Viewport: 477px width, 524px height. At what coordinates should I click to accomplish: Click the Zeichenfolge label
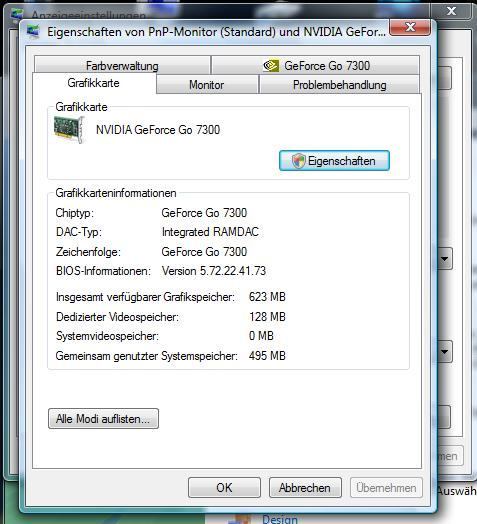coord(88,252)
